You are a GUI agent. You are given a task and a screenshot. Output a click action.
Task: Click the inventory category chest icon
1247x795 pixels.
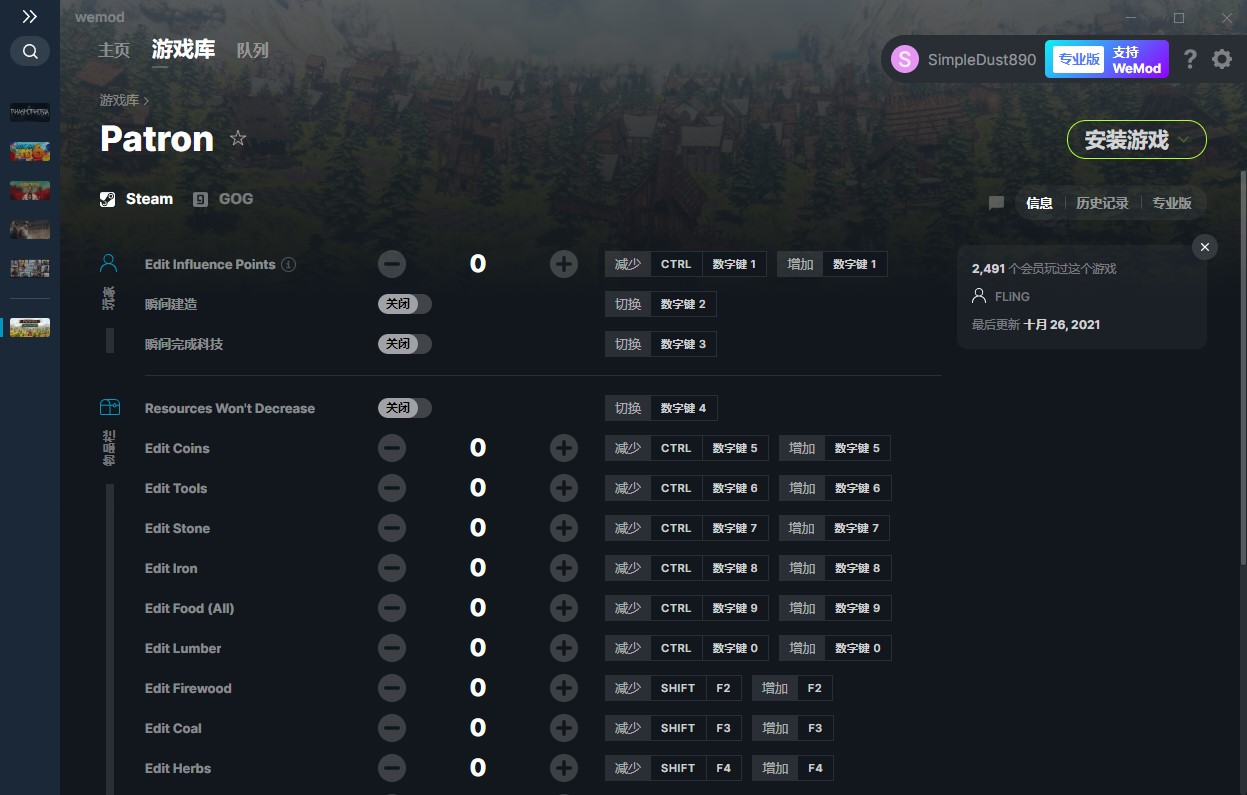pos(109,408)
